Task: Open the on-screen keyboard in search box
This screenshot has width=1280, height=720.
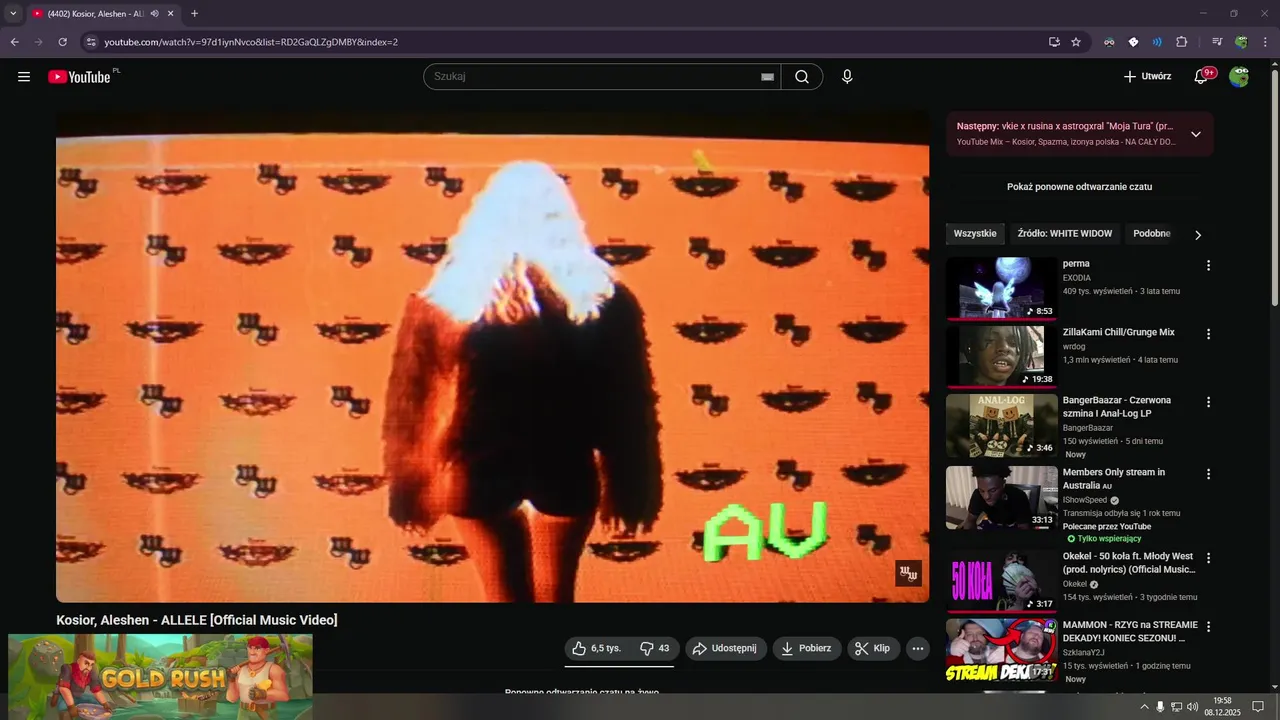Action: (x=768, y=77)
